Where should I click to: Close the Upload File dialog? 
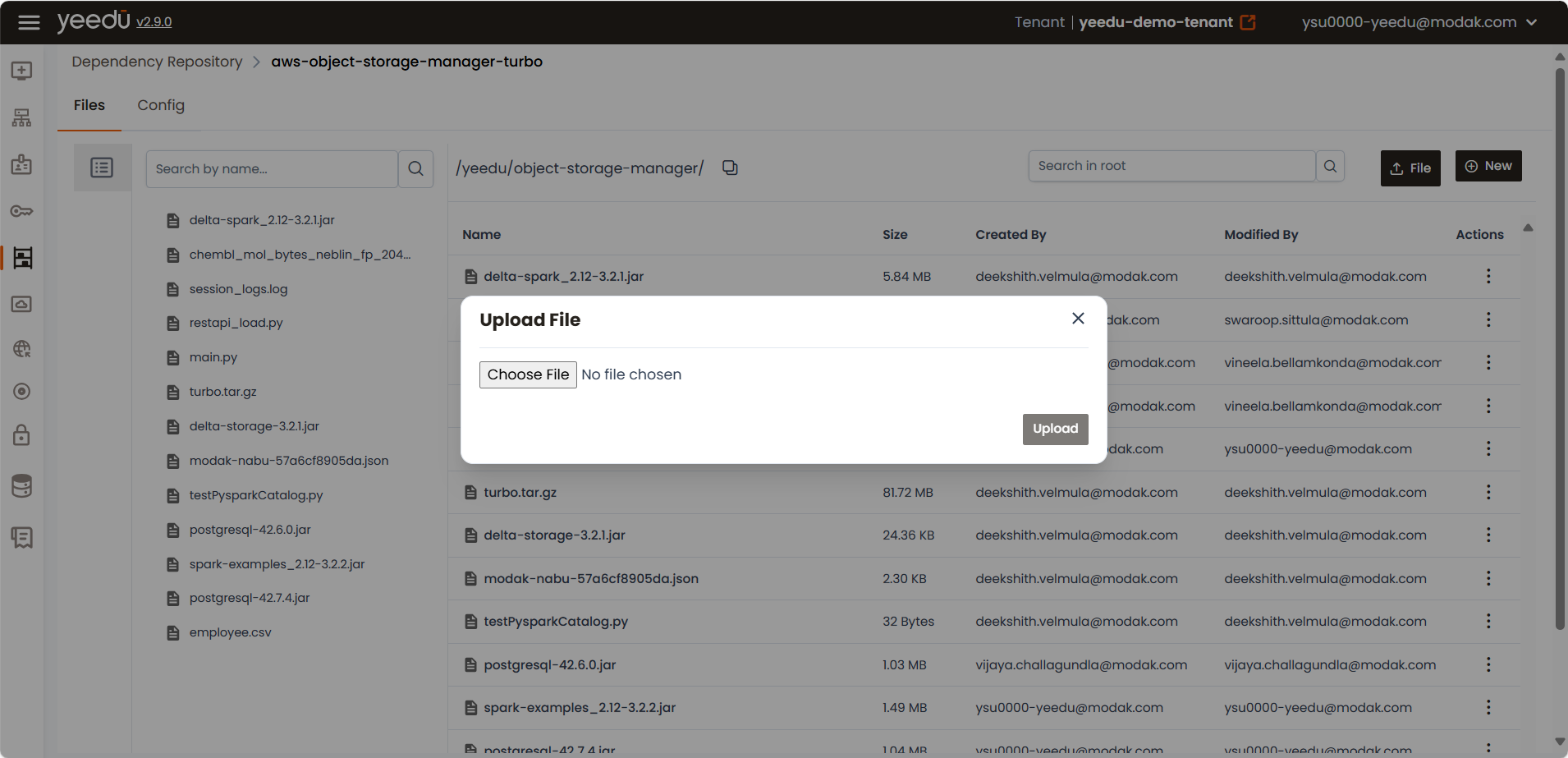pyautogui.click(x=1078, y=319)
